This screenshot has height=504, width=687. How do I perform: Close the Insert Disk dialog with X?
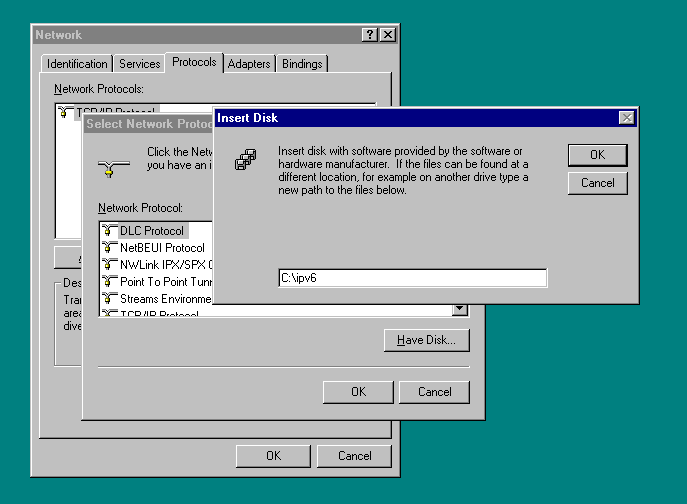point(627,118)
